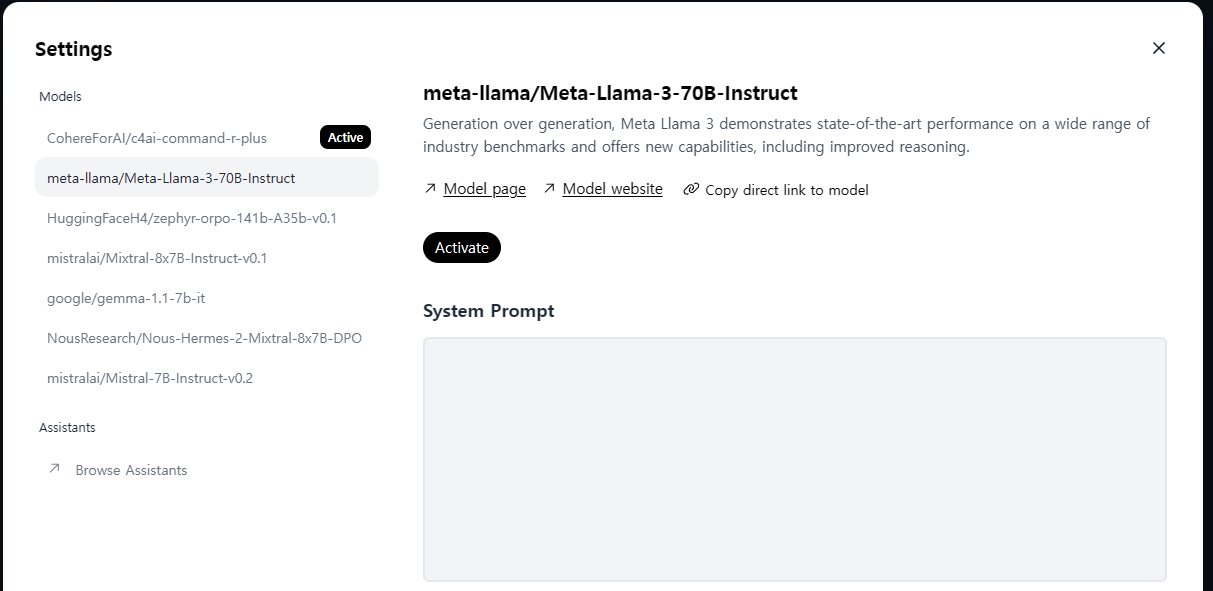1213x591 pixels.
Task: Copy direct link to model
Action: click(x=787, y=189)
